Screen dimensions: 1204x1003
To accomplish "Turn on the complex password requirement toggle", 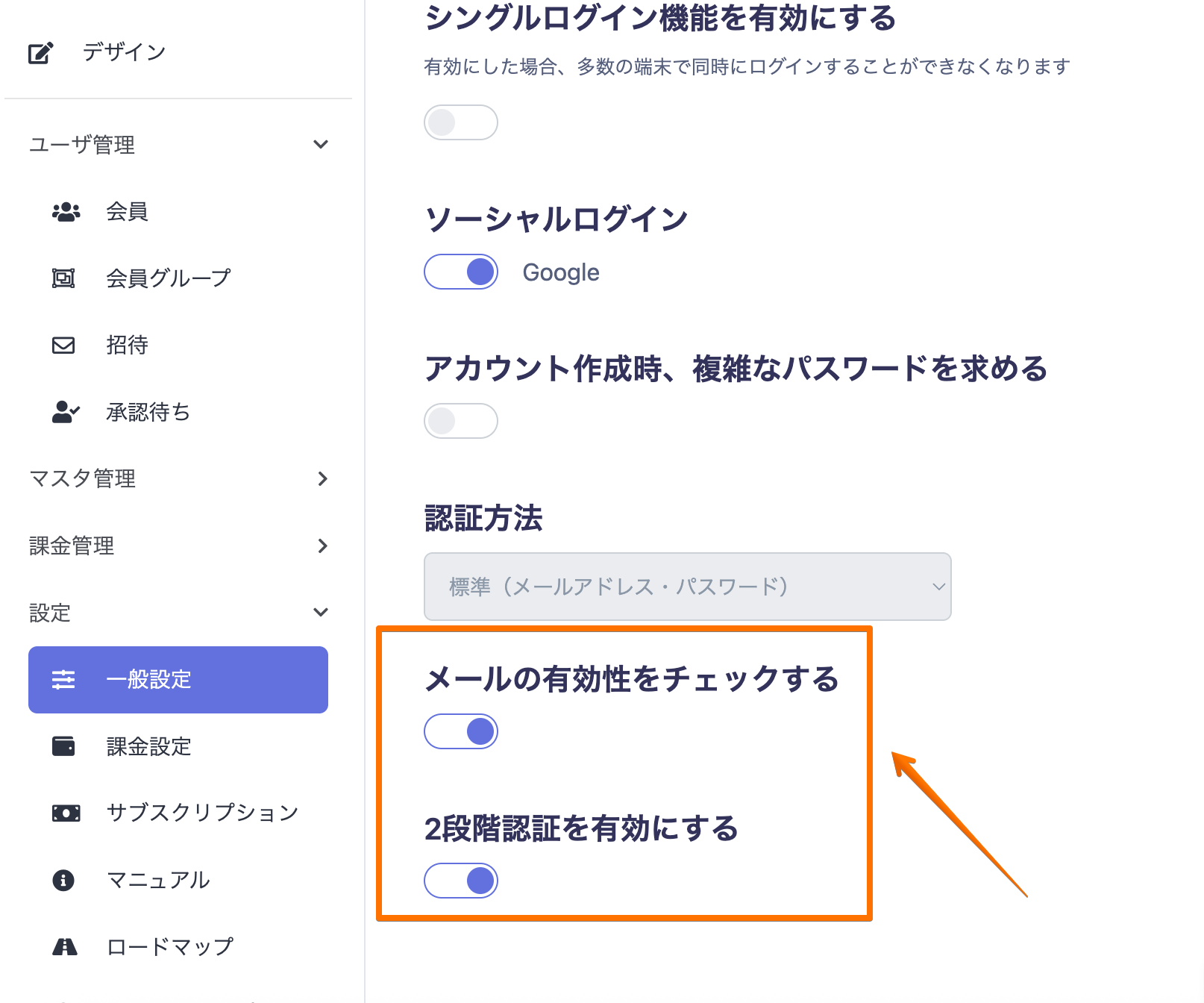I will 460,421.
